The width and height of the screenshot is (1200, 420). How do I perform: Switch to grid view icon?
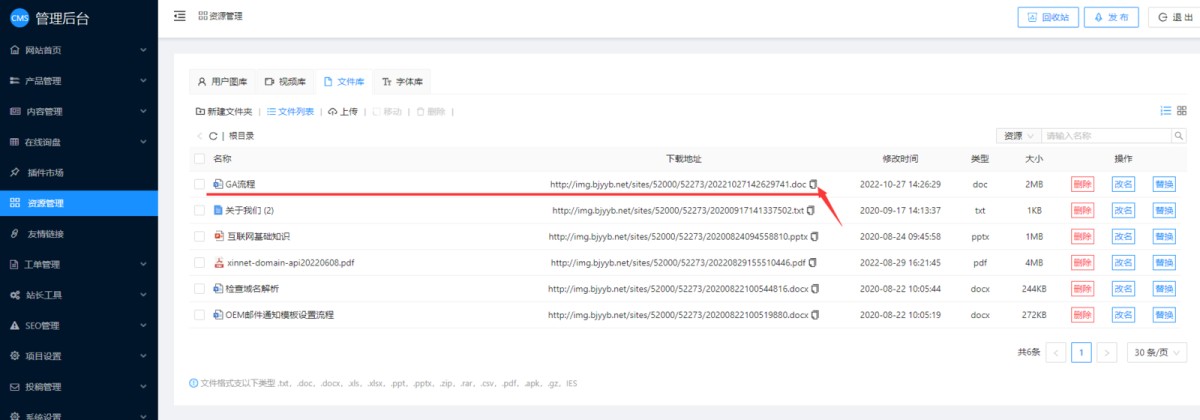1181,111
